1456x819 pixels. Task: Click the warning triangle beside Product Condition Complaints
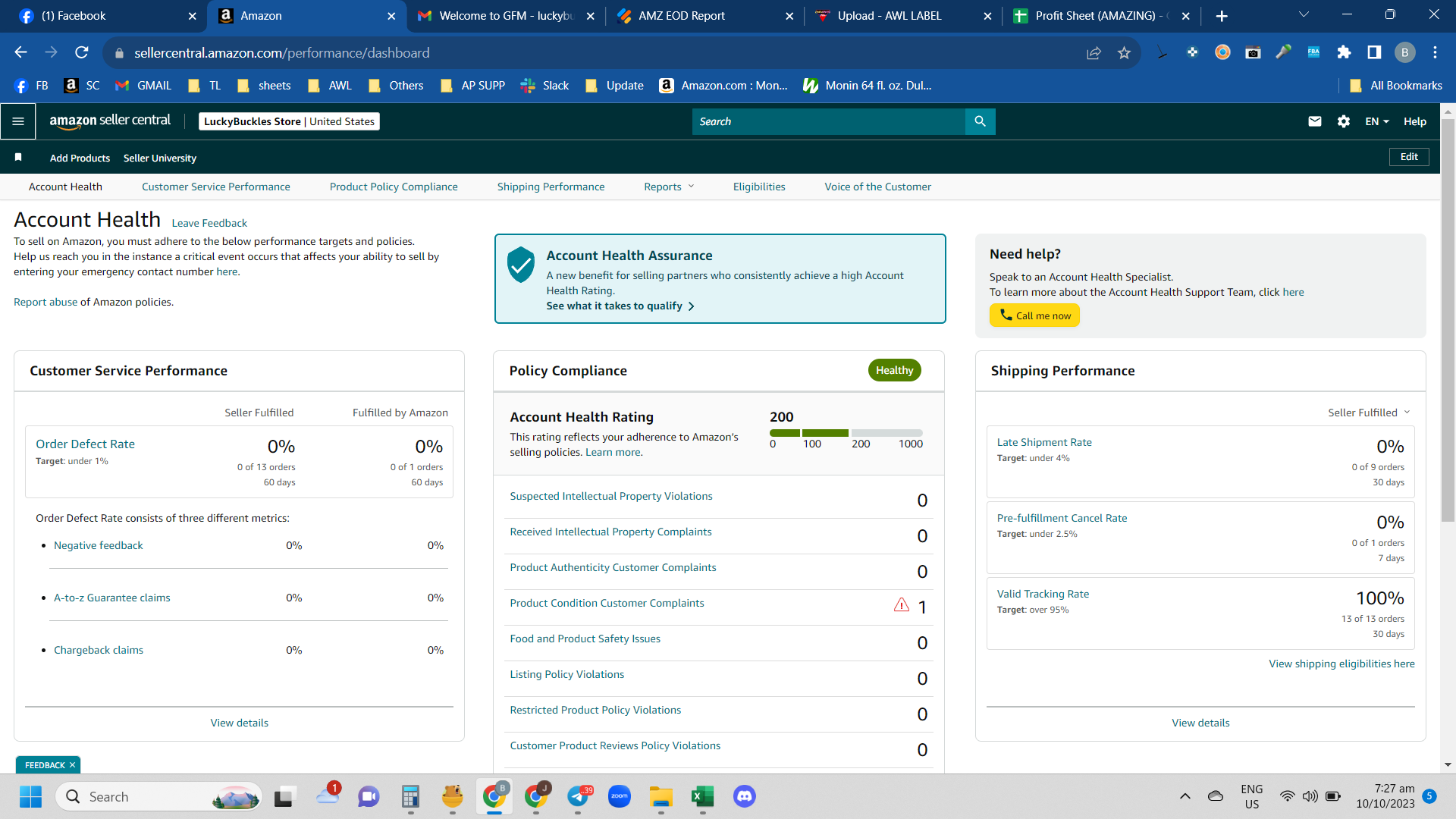[902, 604]
